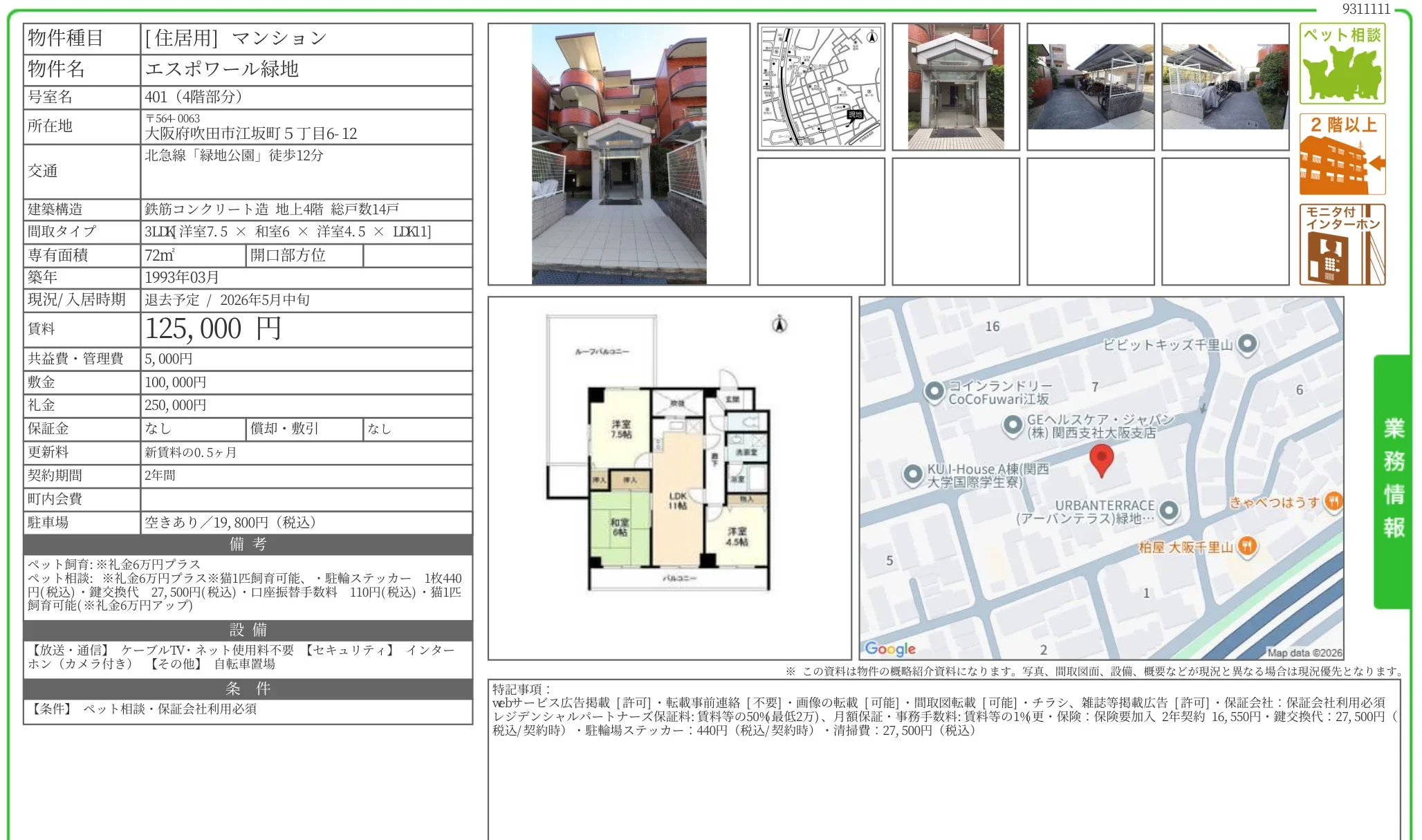
Task: Click the Map data ©2026 attribution text
Action: (x=1306, y=653)
